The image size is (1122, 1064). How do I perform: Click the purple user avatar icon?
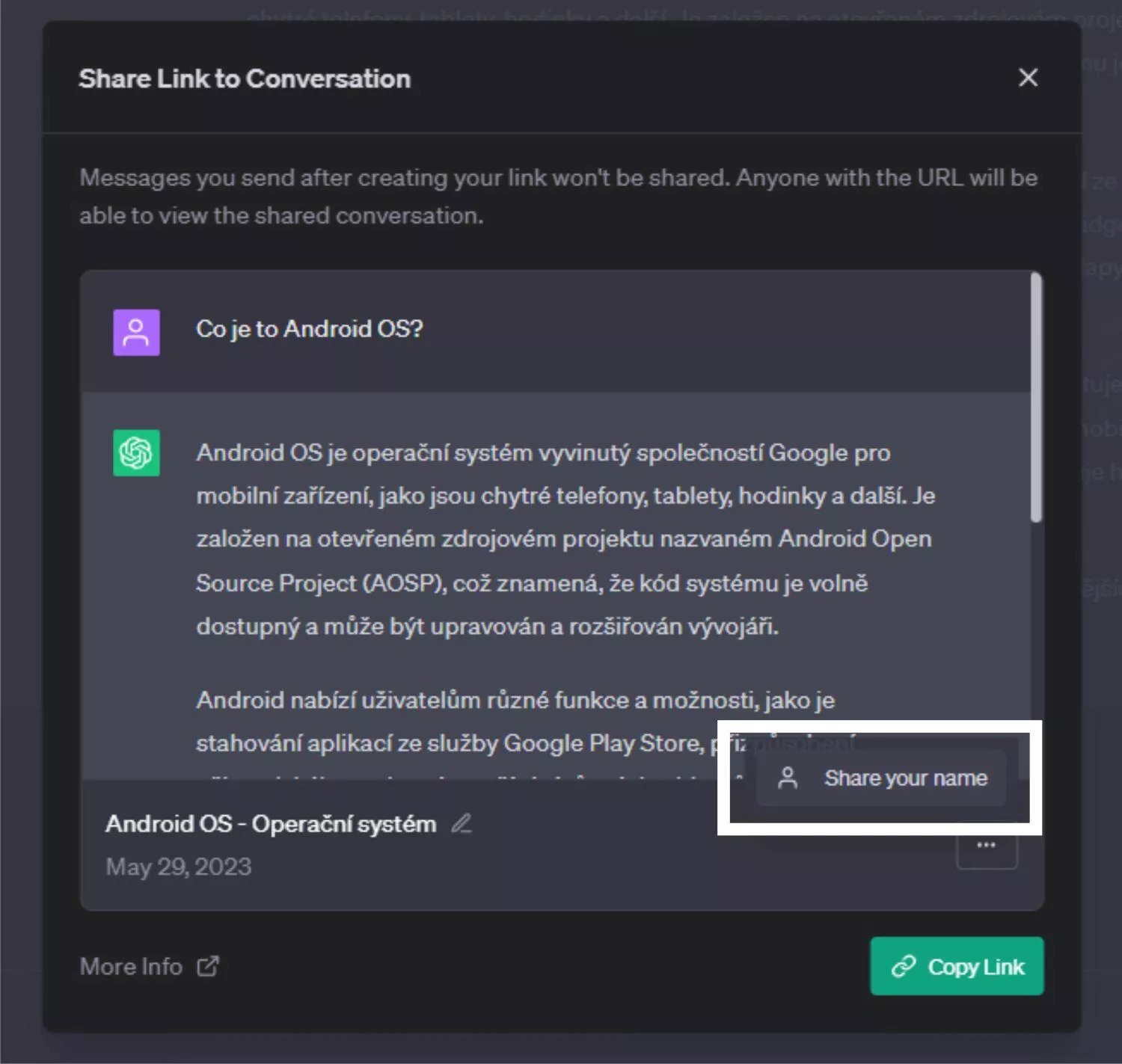coord(136,332)
